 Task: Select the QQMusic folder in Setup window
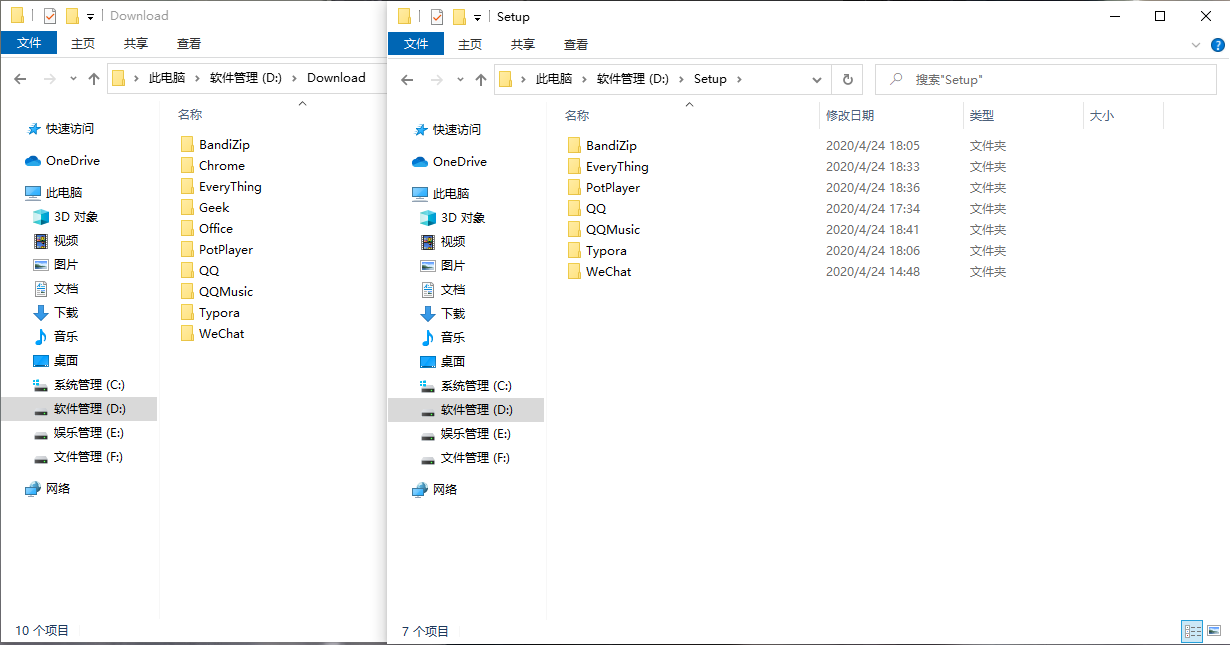[603, 230]
